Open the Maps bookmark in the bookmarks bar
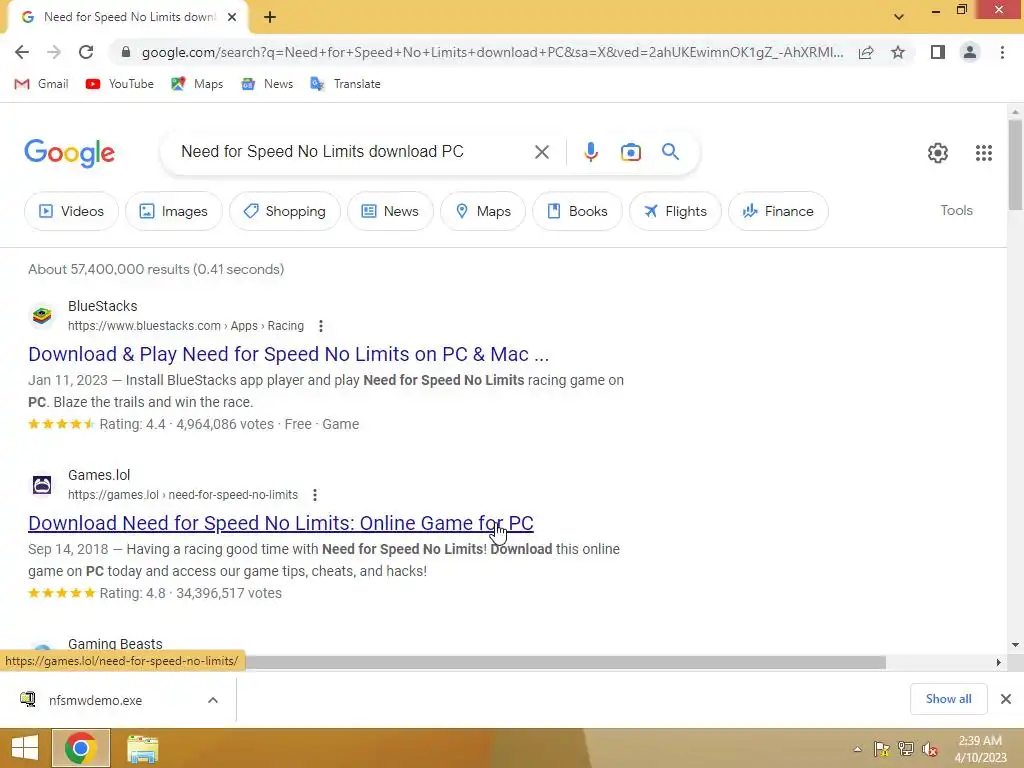The width and height of the screenshot is (1024, 768). pyautogui.click(x=197, y=84)
